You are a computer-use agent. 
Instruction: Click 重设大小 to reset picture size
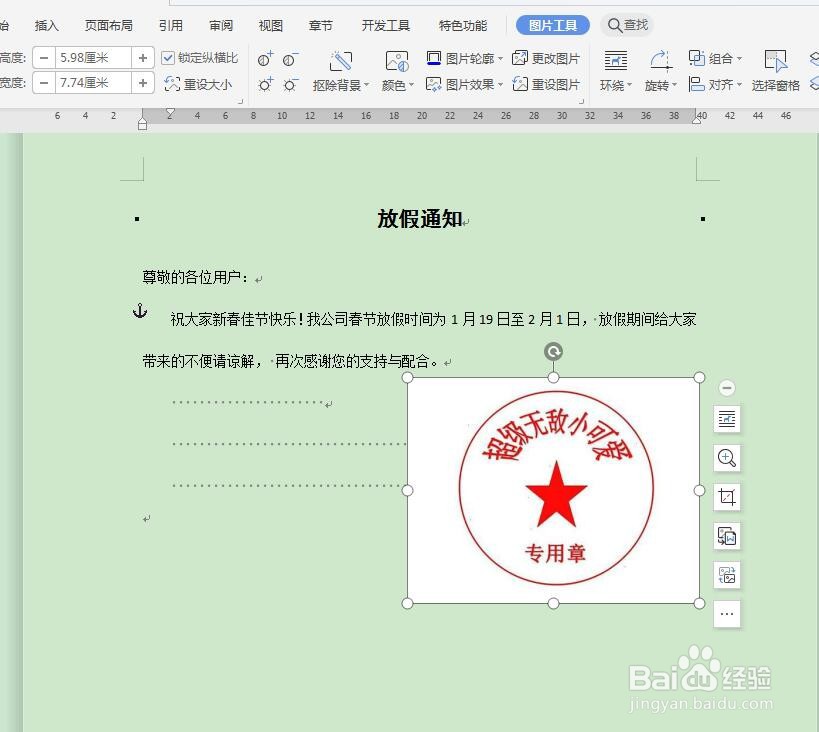(x=199, y=84)
